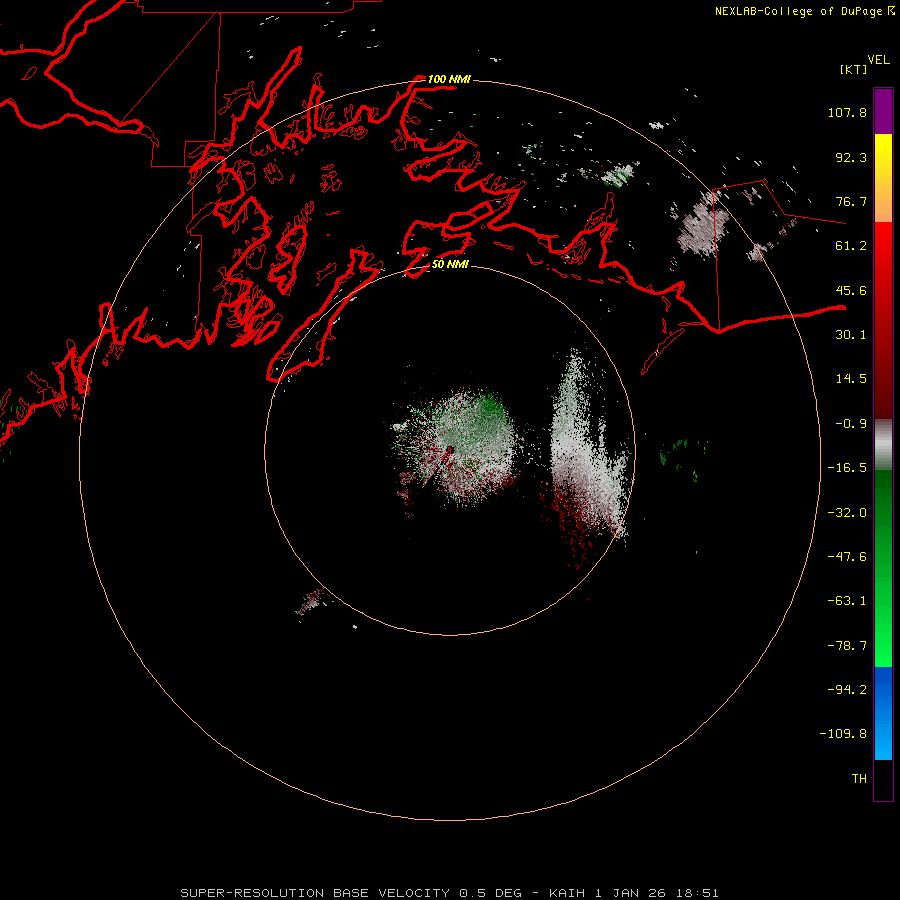
Task: Pick the gray near-zero segment of the color bar
Action: tap(883, 445)
